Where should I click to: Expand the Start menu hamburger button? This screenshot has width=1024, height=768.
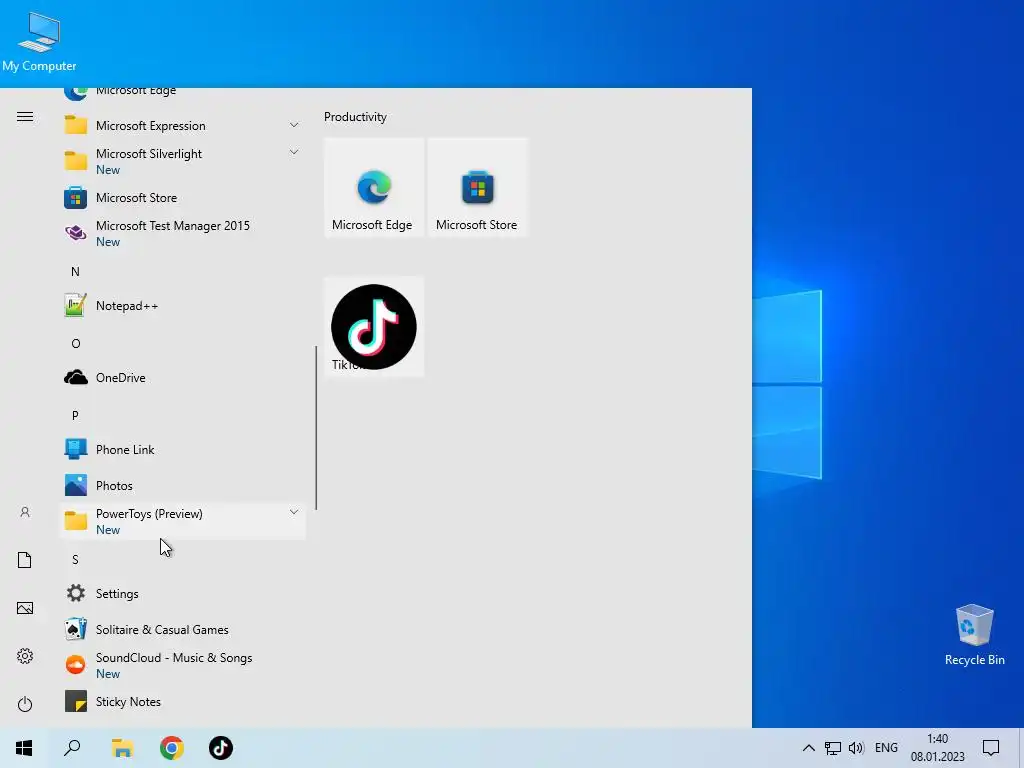point(25,117)
